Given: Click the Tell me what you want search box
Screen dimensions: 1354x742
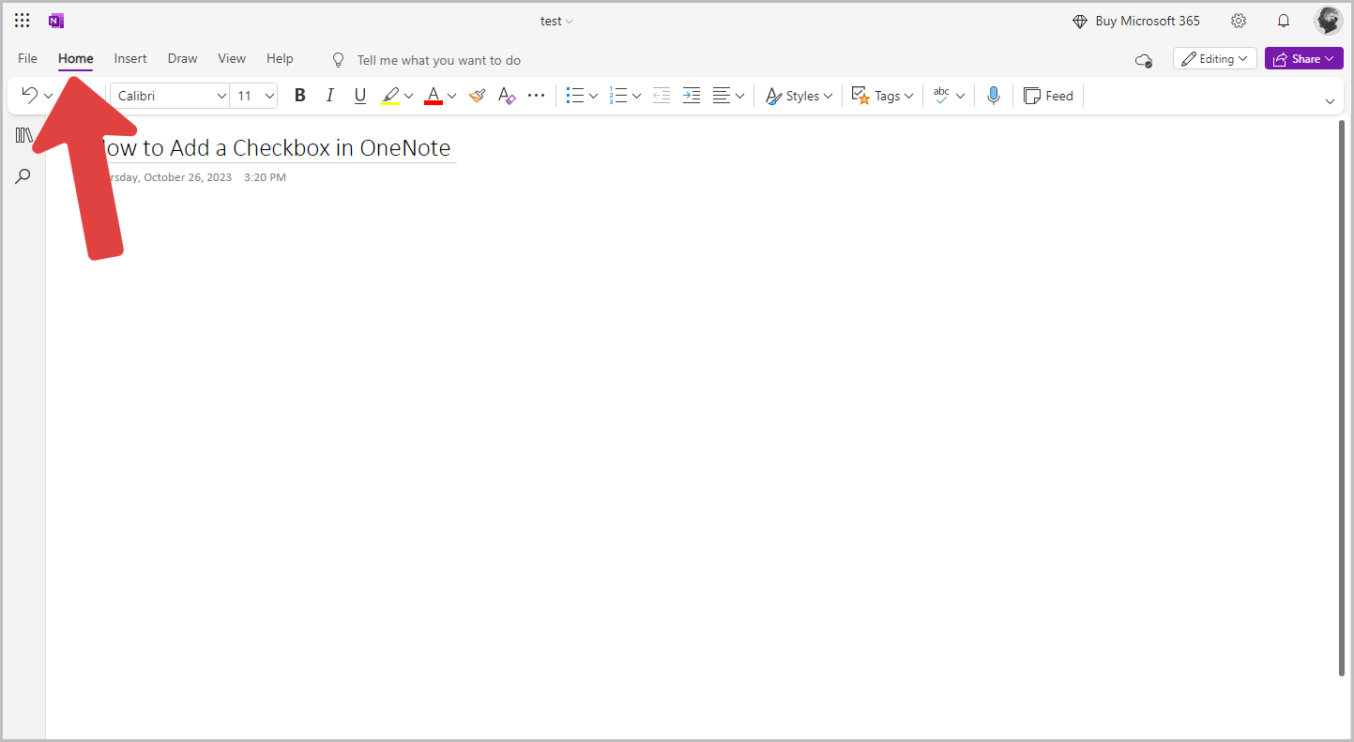Looking at the screenshot, I should click(439, 60).
